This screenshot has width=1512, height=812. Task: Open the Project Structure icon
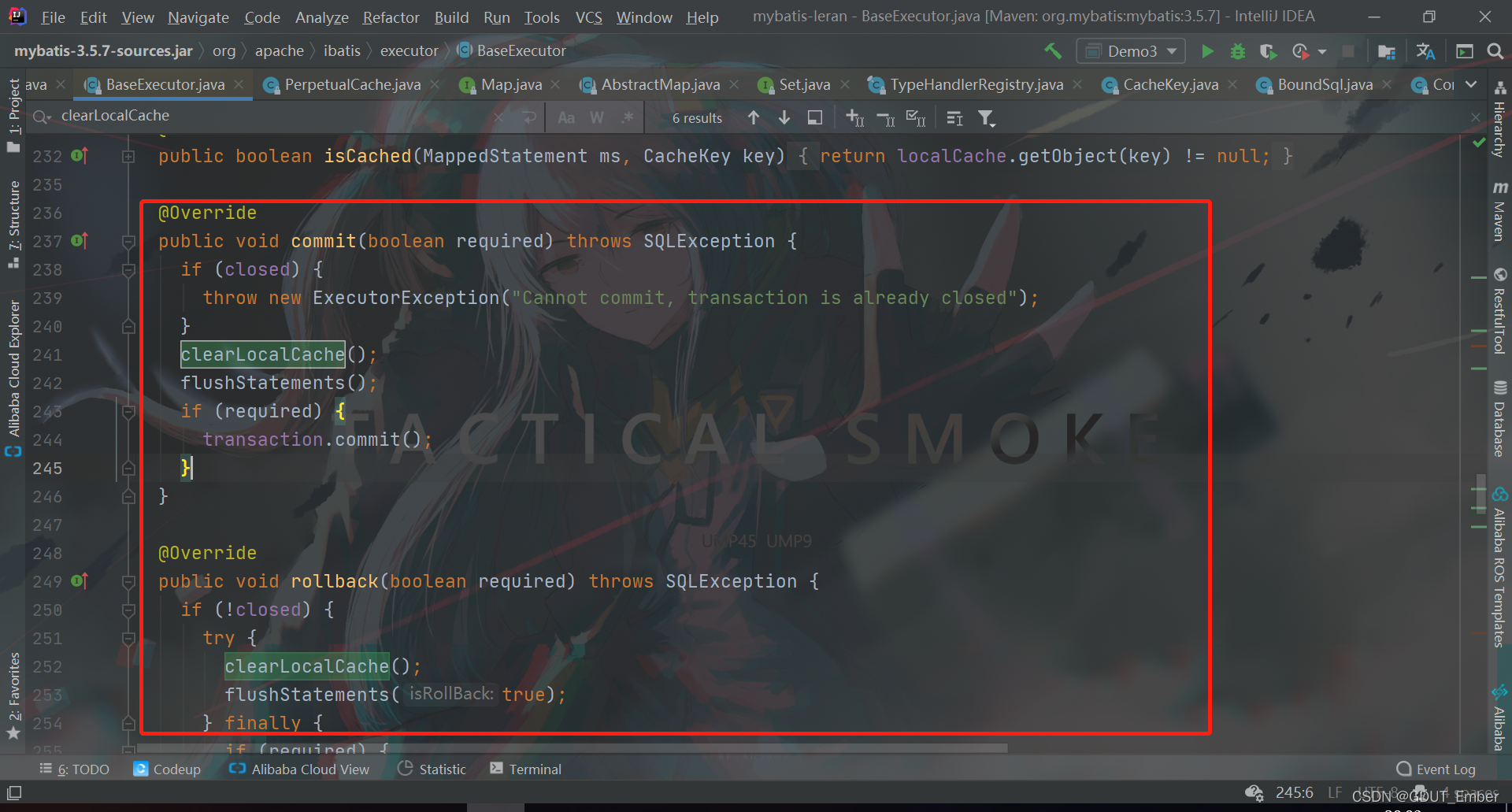[1387, 51]
